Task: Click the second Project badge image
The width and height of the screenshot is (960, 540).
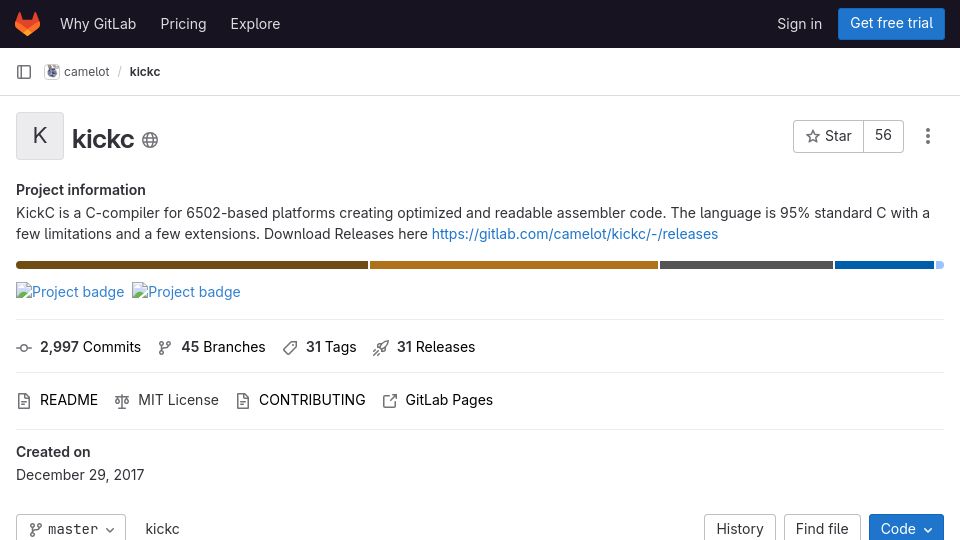Action: 186,291
